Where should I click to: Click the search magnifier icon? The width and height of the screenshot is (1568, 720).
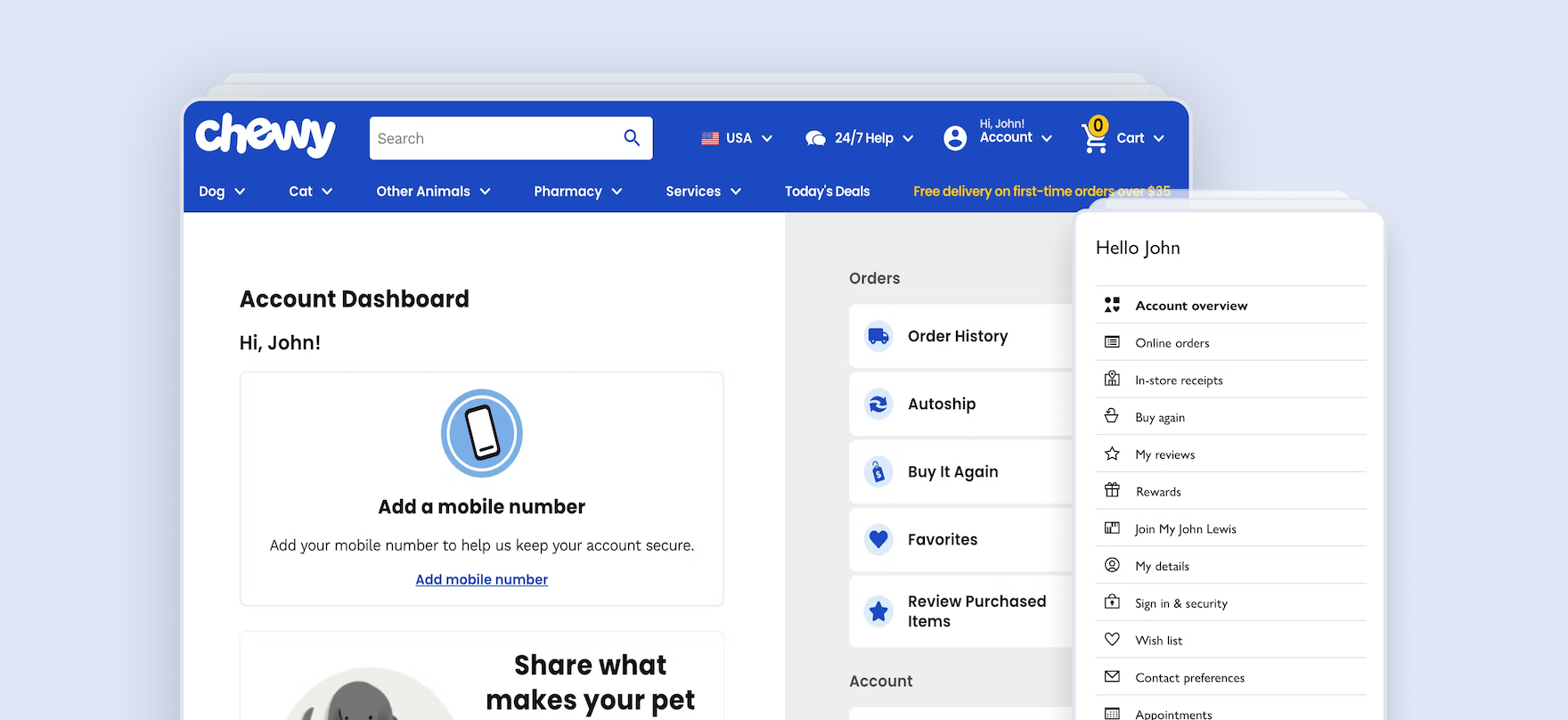[632, 138]
